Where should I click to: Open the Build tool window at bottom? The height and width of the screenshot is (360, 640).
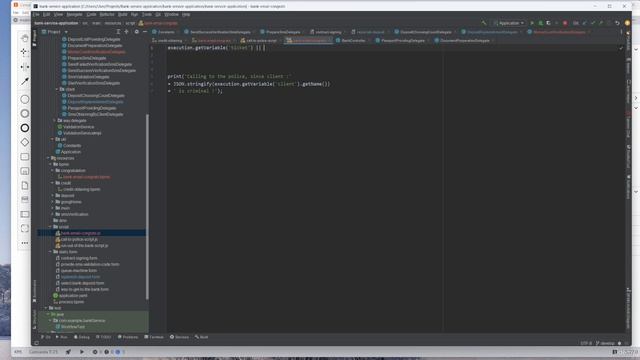pos(202,337)
